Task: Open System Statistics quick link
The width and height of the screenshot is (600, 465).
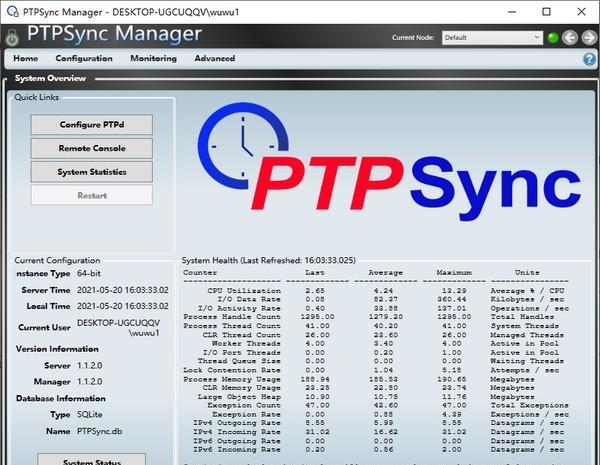Action: click(x=92, y=172)
